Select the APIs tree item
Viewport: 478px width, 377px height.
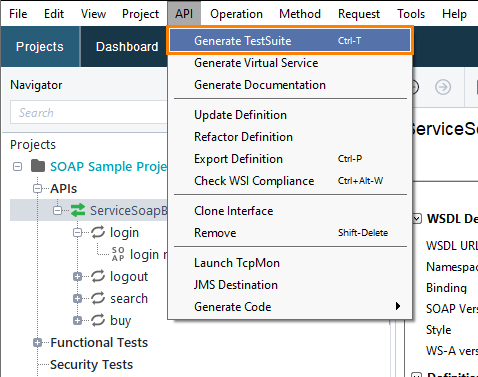pos(63,189)
